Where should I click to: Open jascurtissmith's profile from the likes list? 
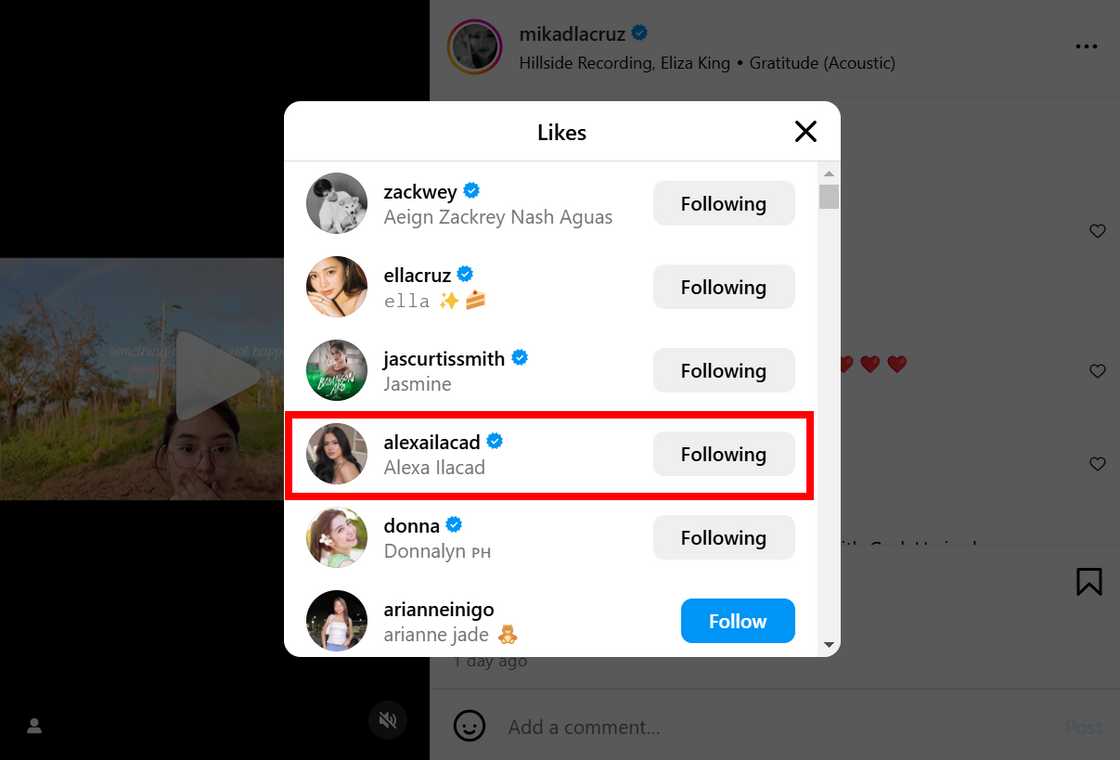click(x=446, y=357)
